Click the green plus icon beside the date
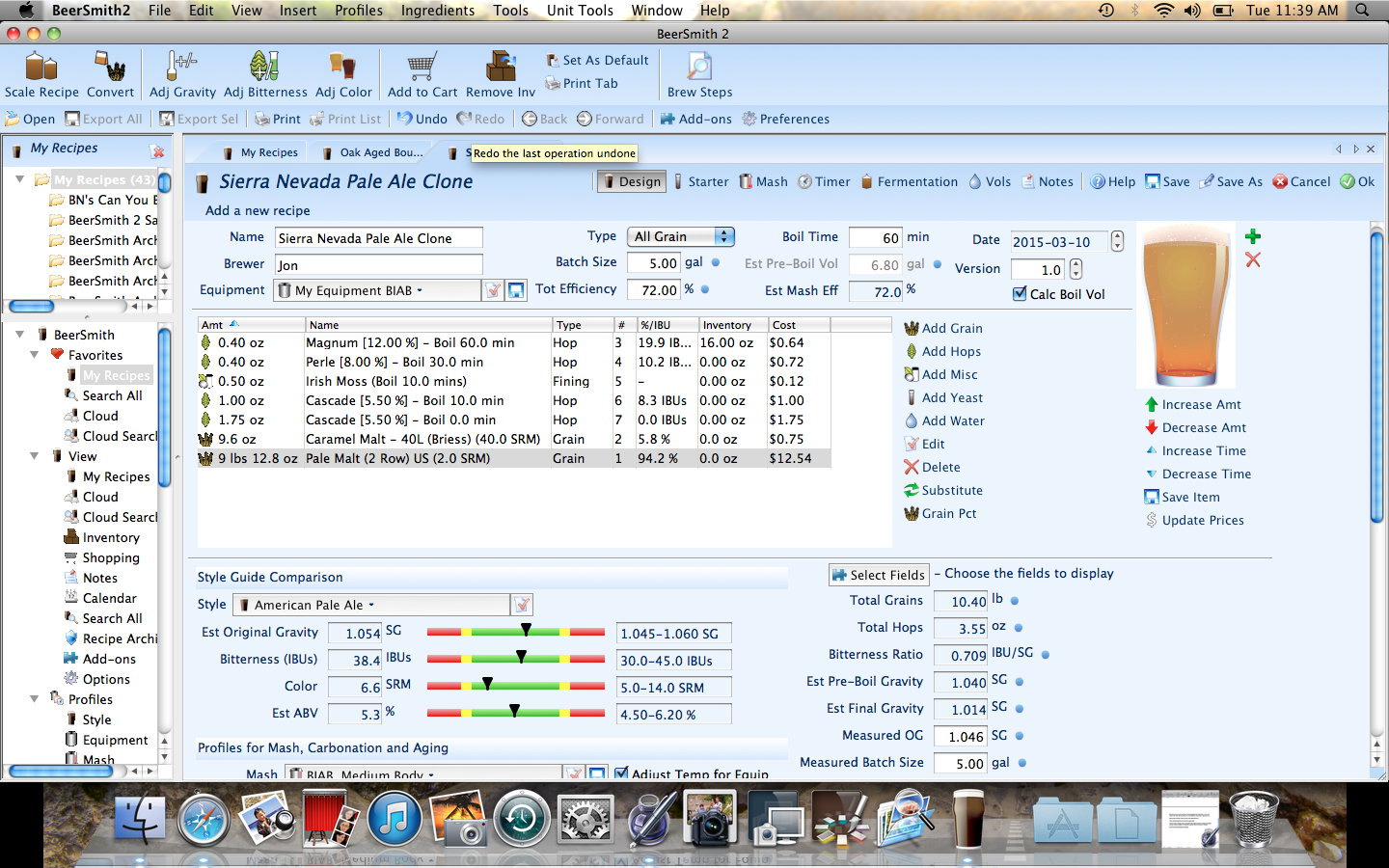 1253,236
